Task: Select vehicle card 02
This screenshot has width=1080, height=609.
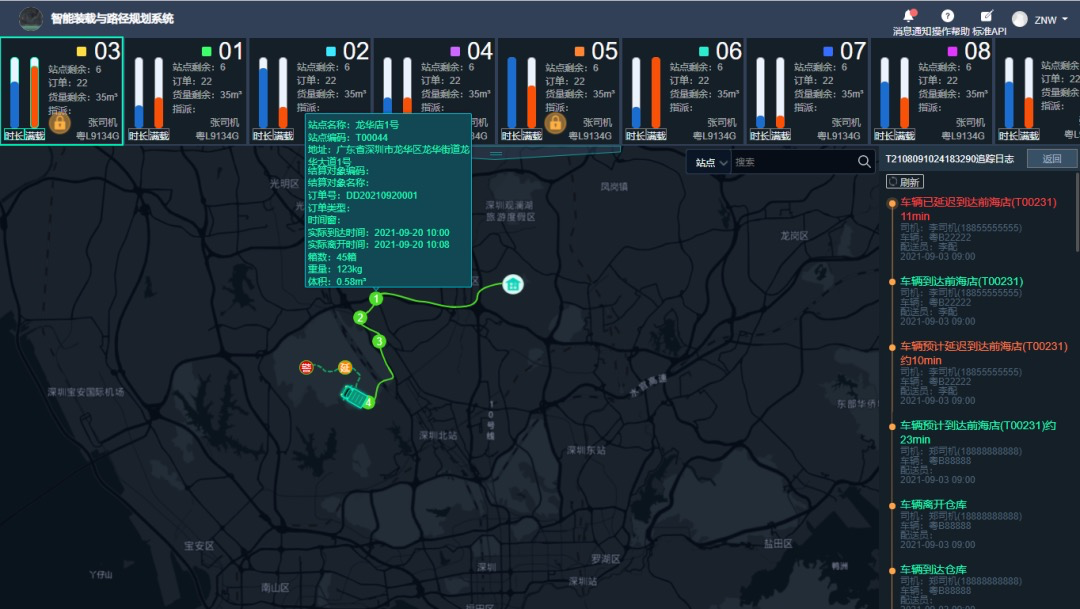Action: pyautogui.click(x=310, y=91)
